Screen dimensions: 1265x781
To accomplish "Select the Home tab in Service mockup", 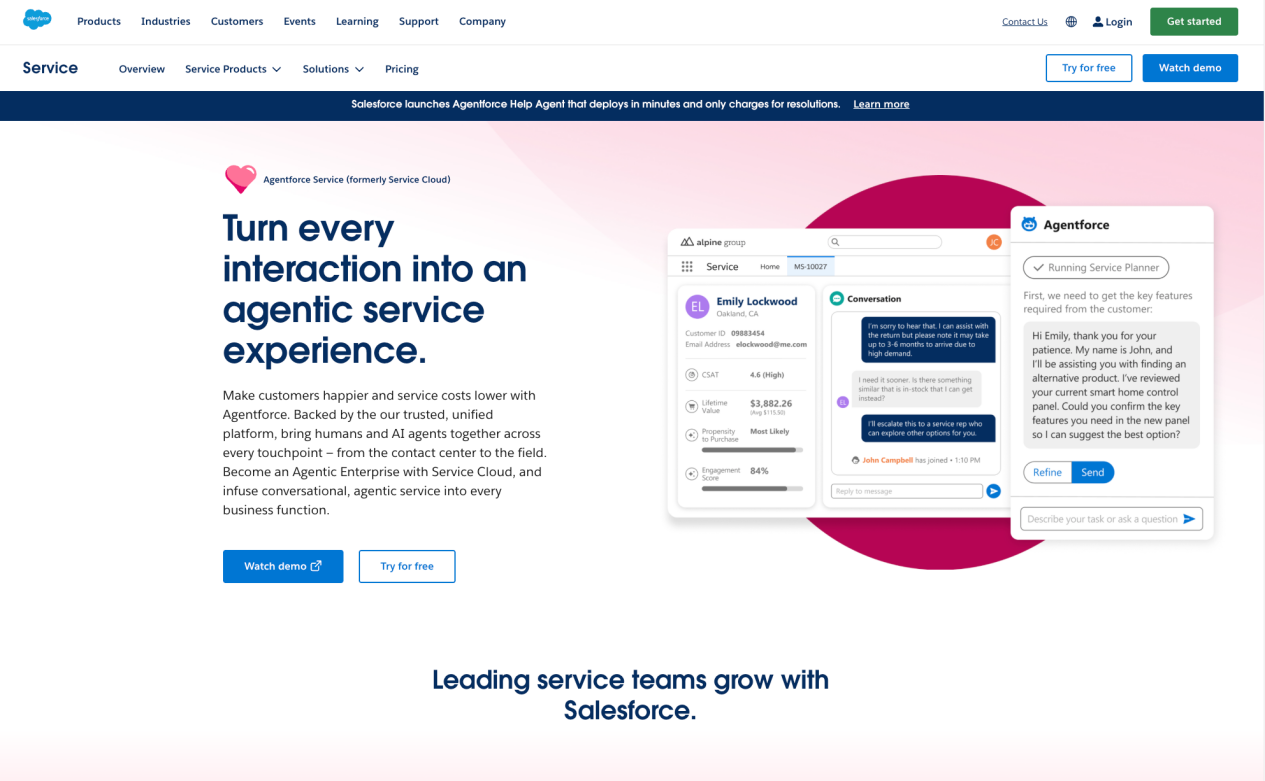I will pyautogui.click(x=769, y=267).
